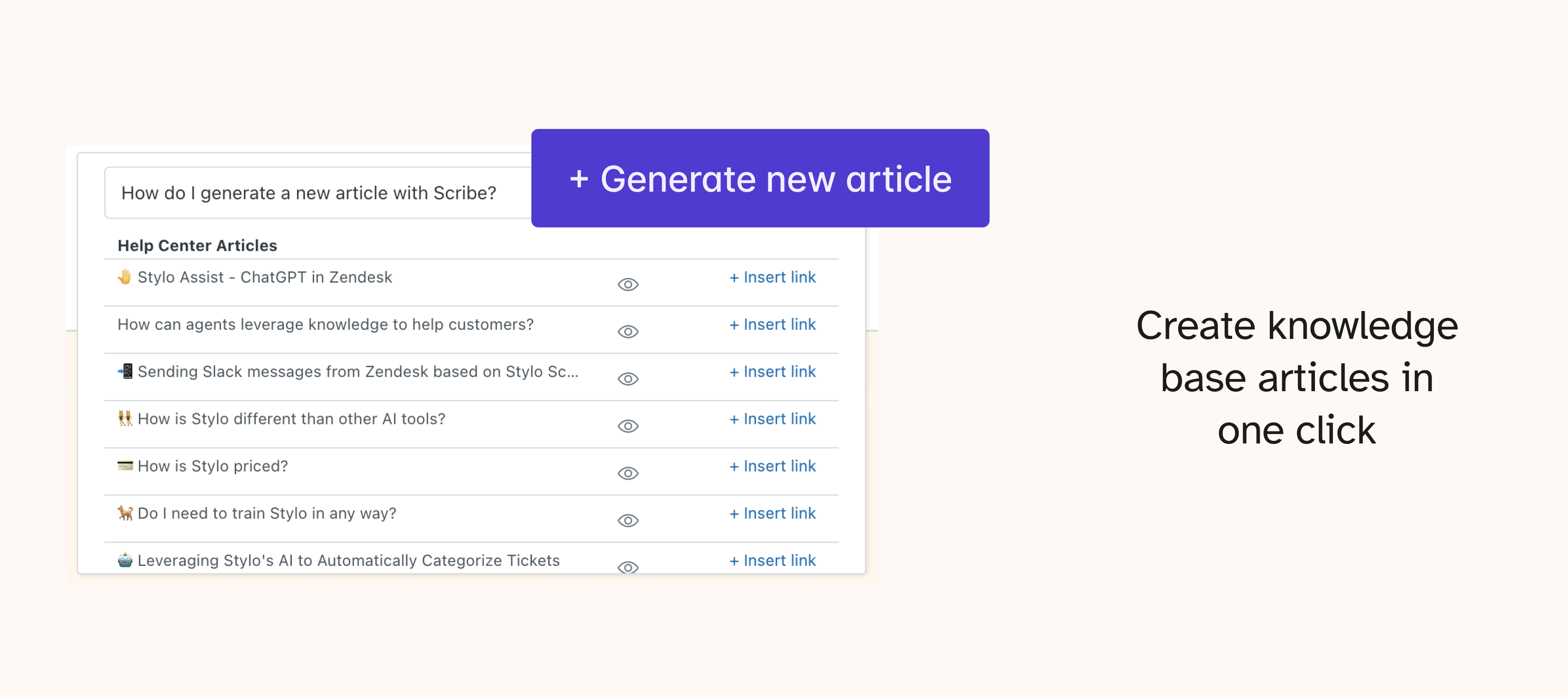Click the Generate new article button

(760, 178)
